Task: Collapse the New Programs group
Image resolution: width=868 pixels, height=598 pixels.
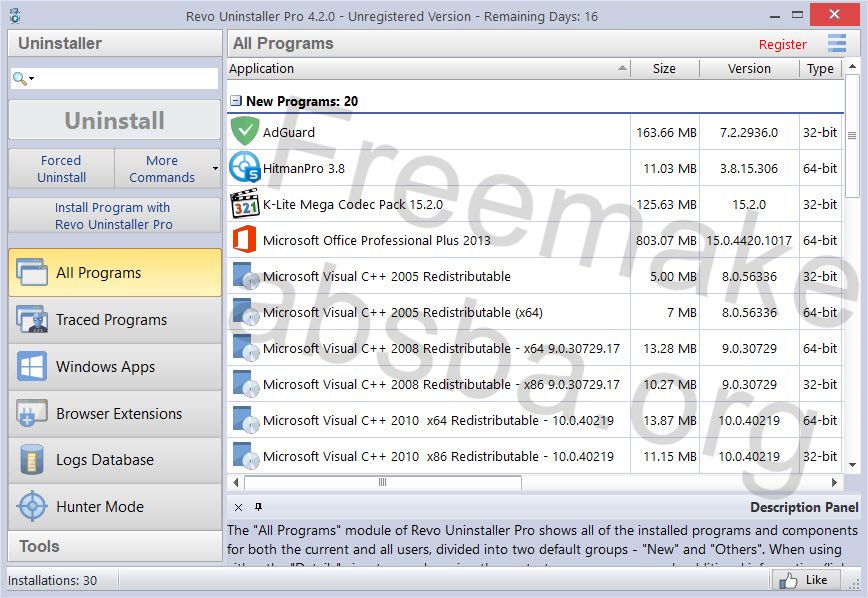Action: point(236,101)
